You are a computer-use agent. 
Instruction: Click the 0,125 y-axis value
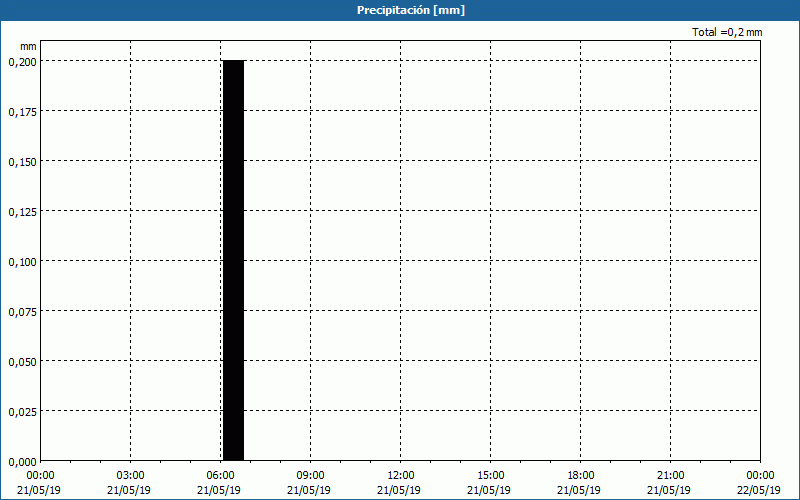click(22, 212)
